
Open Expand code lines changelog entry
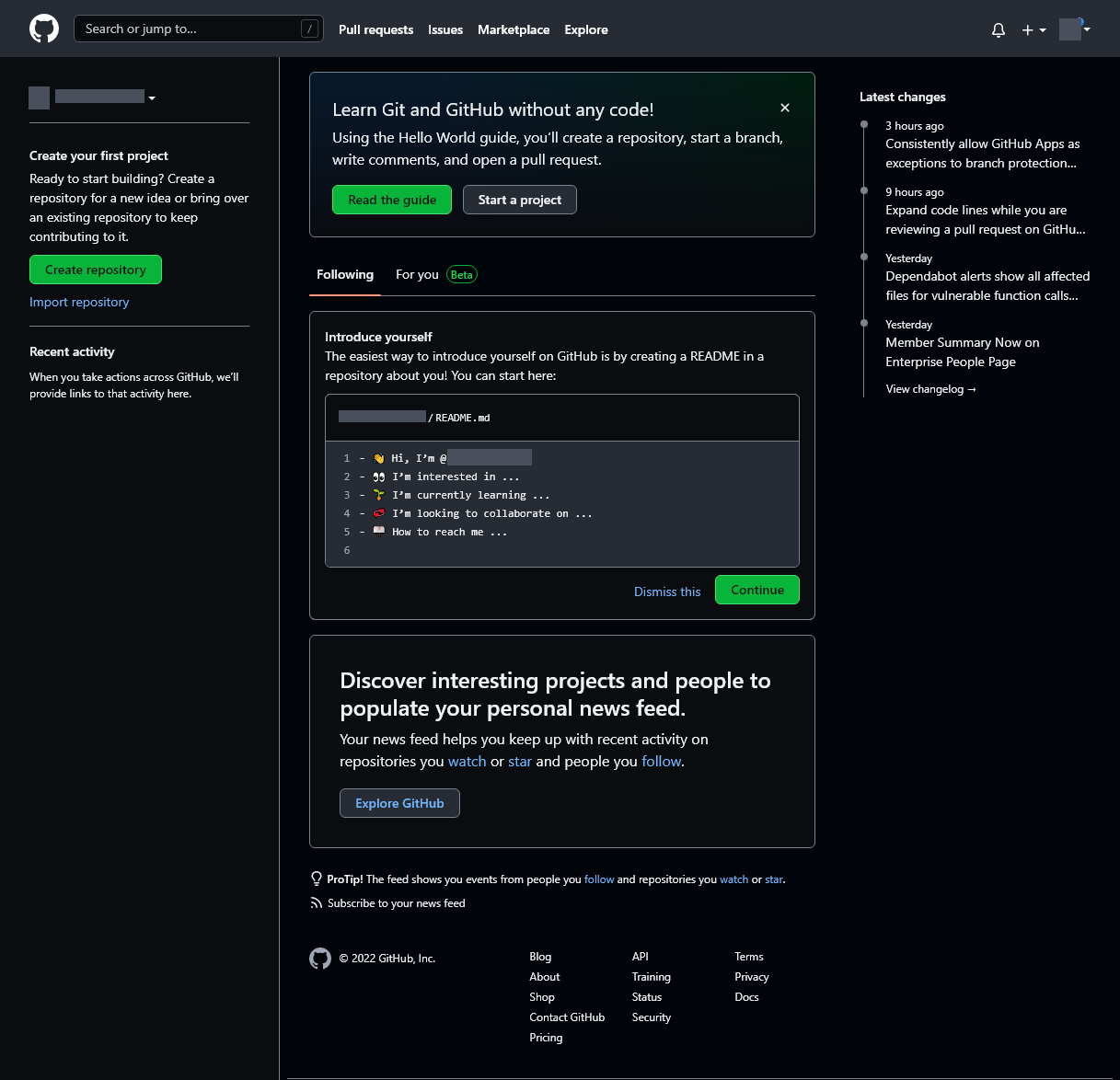(986, 220)
